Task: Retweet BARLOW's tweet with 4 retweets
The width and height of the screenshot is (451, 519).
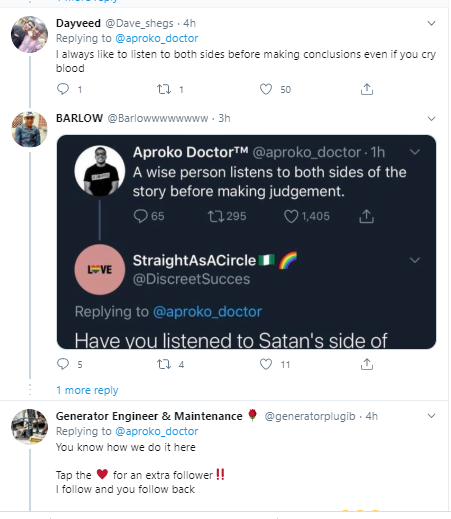Action: point(164,364)
